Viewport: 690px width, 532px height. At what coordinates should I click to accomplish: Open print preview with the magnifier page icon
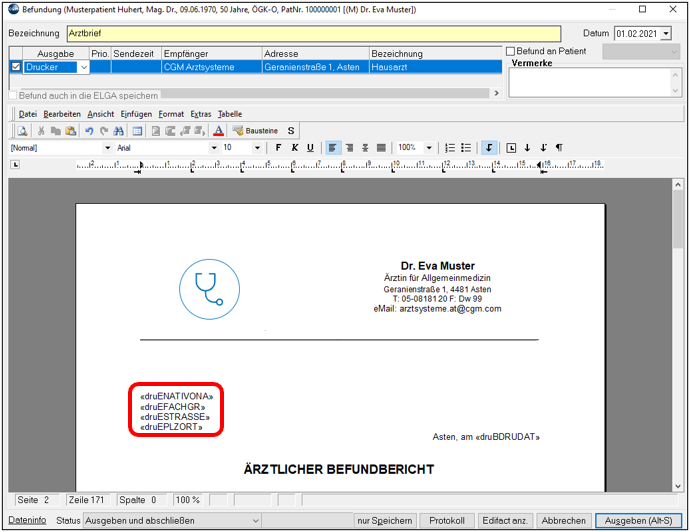[x=22, y=131]
